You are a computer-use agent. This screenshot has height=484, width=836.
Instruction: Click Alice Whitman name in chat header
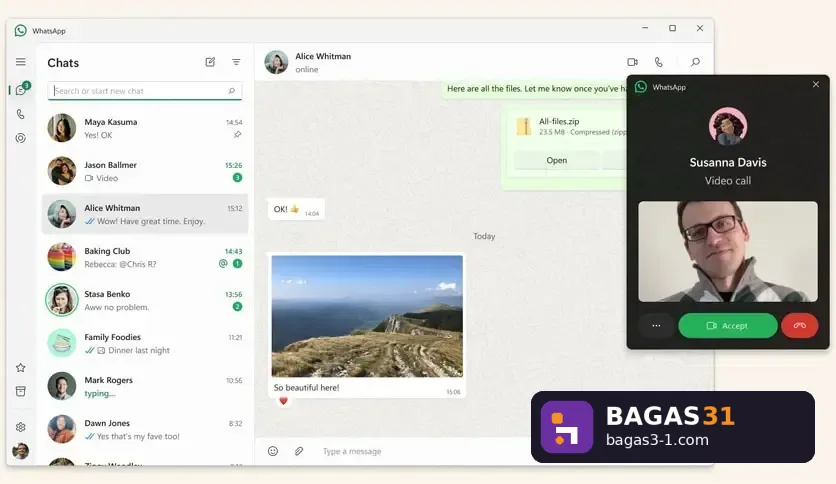[x=323, y=56]
